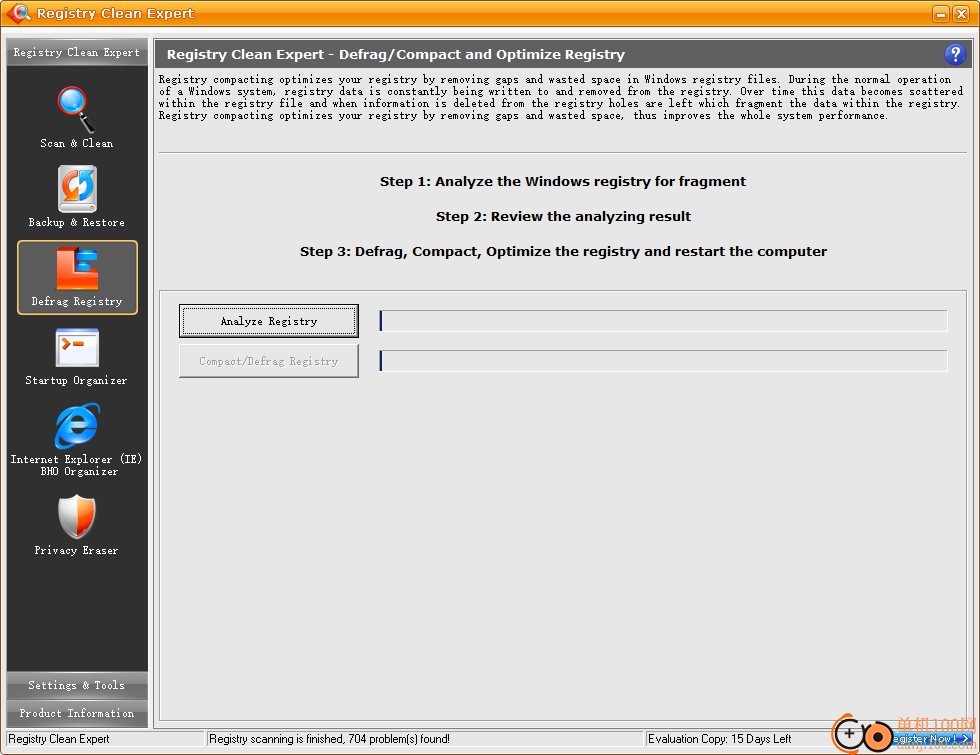Click the 'Step 1: Analyze the Windows registry' text
This screenshot has height=755, width=980.
click(562, 182)
